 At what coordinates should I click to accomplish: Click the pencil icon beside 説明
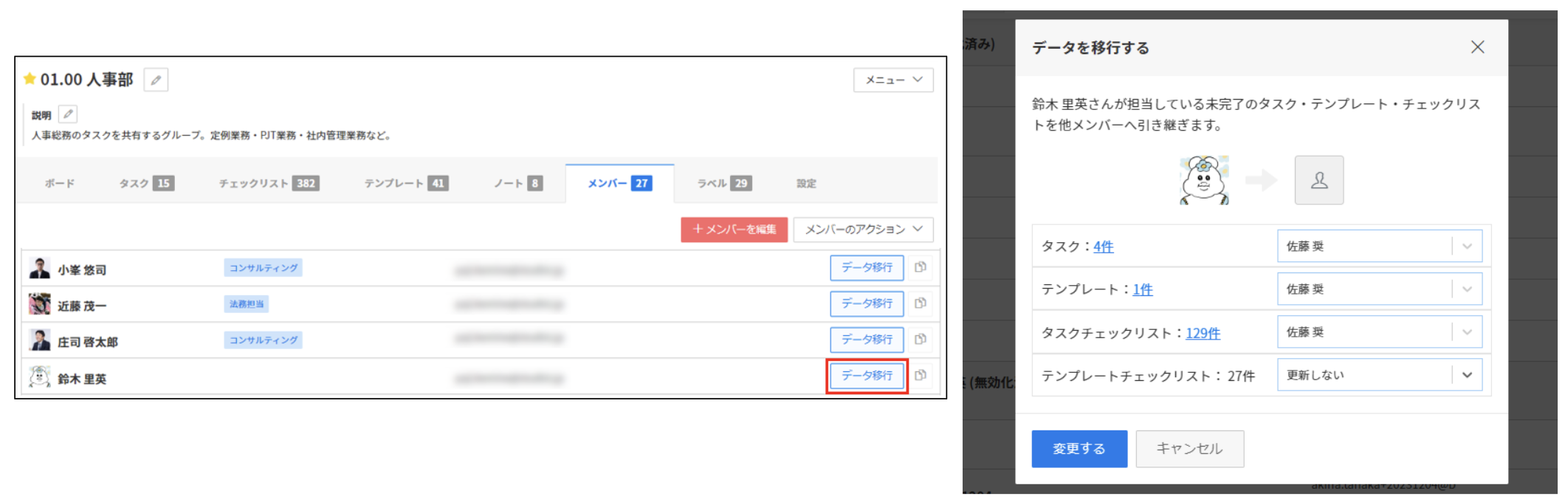68,114
